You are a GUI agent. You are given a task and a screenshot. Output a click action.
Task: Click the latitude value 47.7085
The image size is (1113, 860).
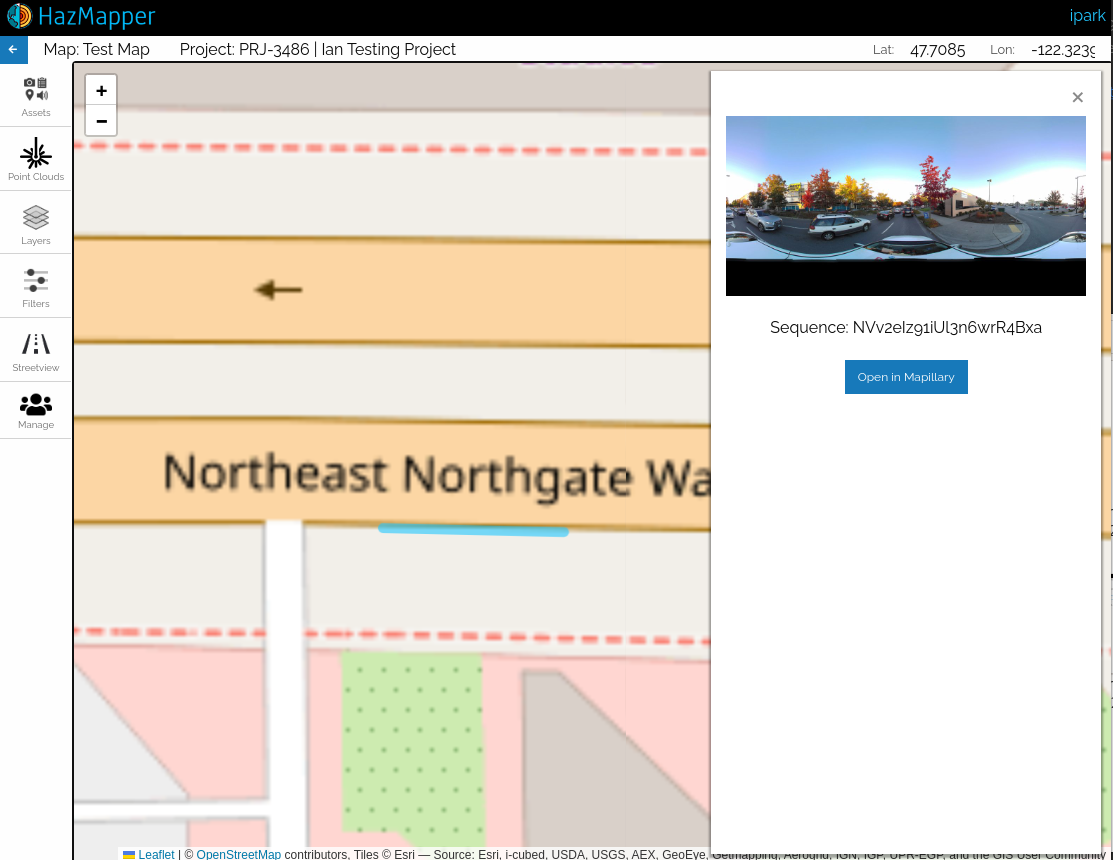pos(937,50)
